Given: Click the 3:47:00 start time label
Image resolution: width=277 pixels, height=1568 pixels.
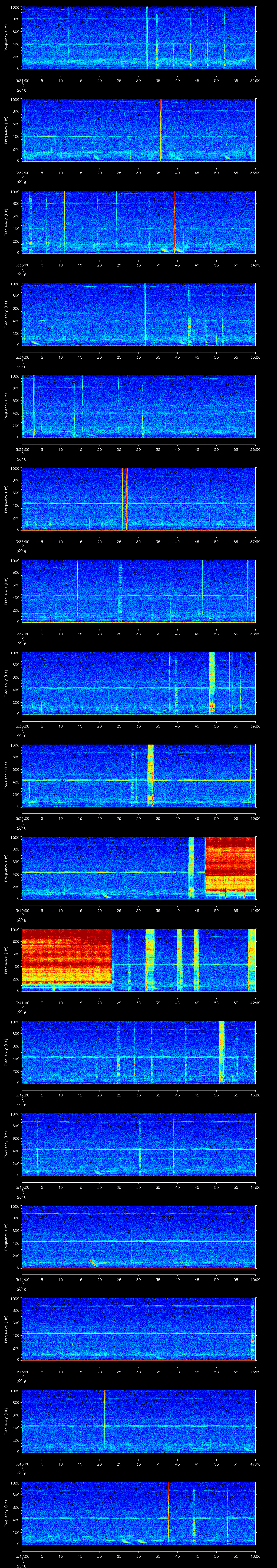Looking at the screenshot, I should coord(22,1556).
